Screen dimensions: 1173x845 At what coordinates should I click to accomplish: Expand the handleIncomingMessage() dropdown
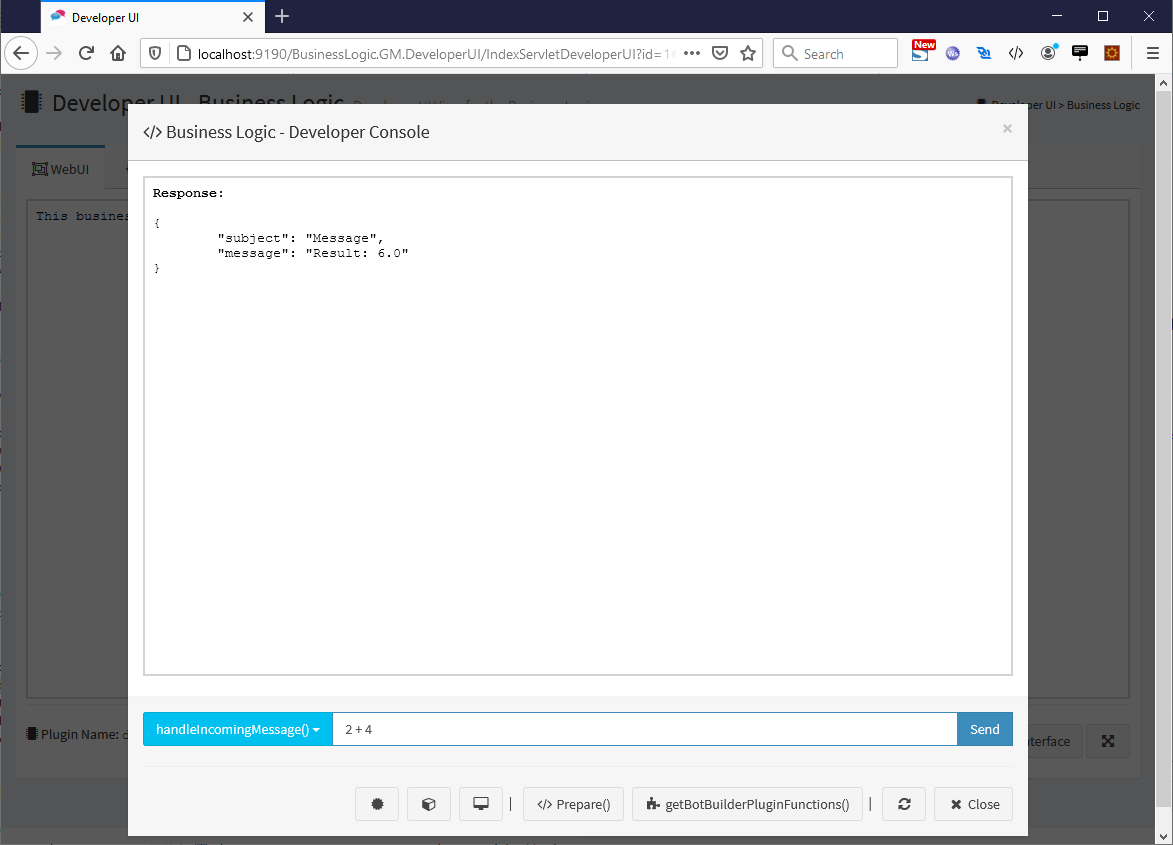[238, 729]
